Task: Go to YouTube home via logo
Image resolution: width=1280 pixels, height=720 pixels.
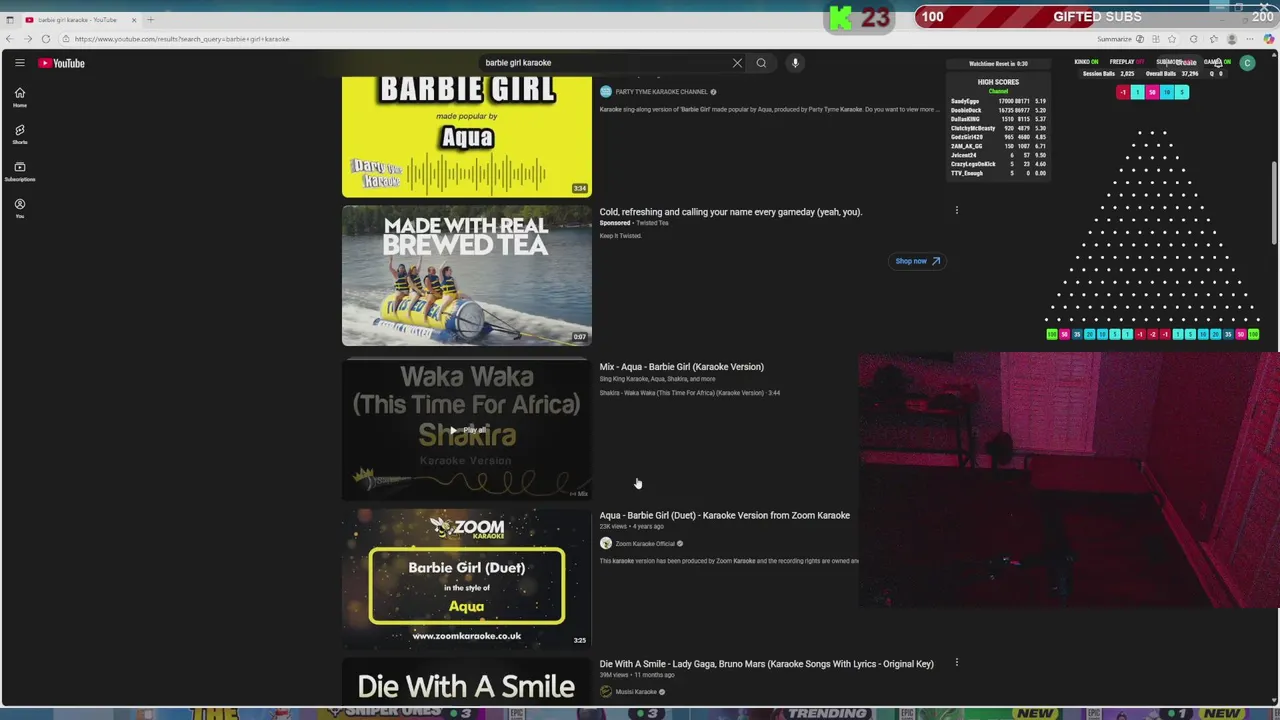Action: (62, 63)
